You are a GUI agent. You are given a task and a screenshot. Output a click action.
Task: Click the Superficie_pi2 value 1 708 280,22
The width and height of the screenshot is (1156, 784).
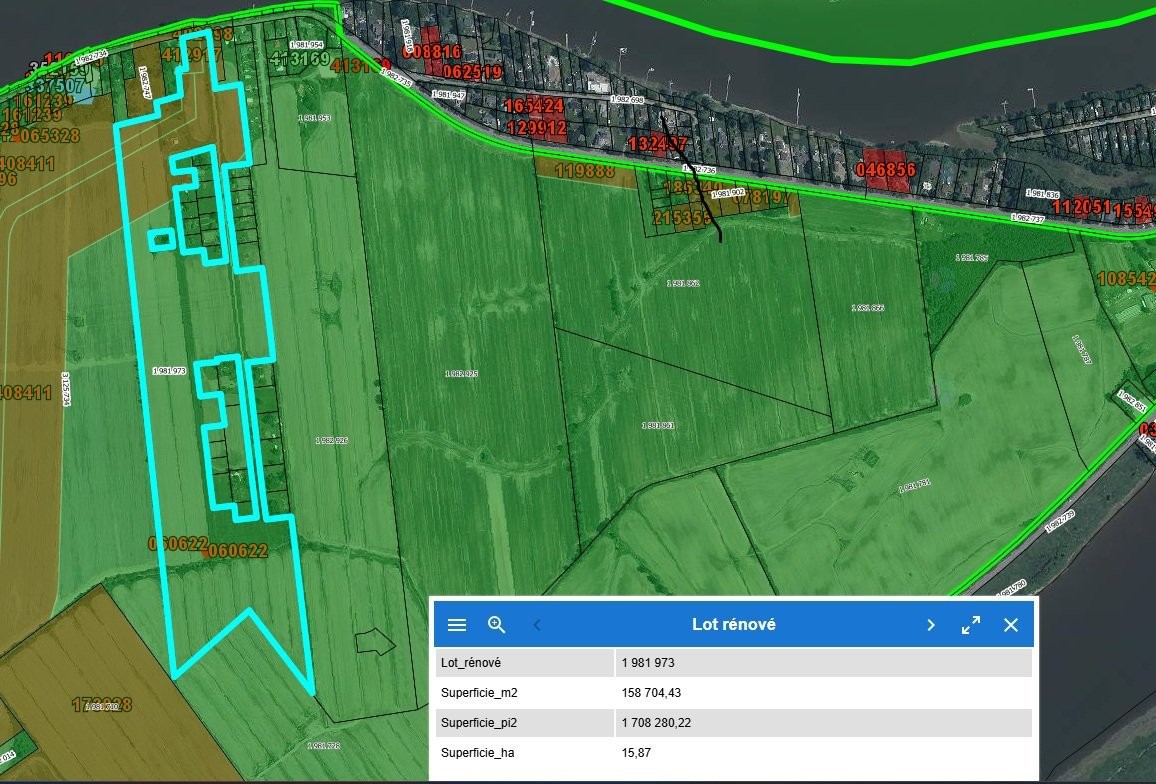pos(661,722)
